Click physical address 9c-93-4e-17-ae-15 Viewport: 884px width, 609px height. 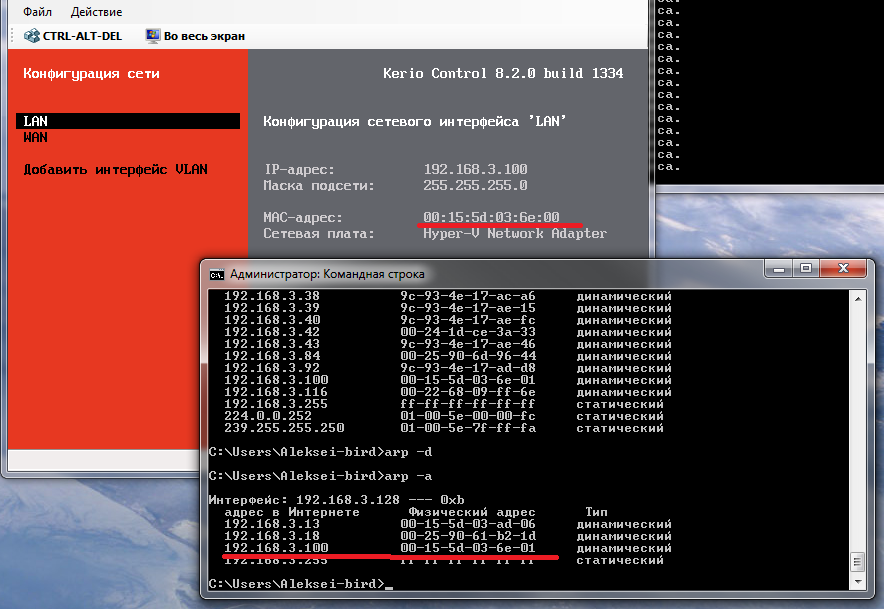pyautogui.click(x=468, y=308)
